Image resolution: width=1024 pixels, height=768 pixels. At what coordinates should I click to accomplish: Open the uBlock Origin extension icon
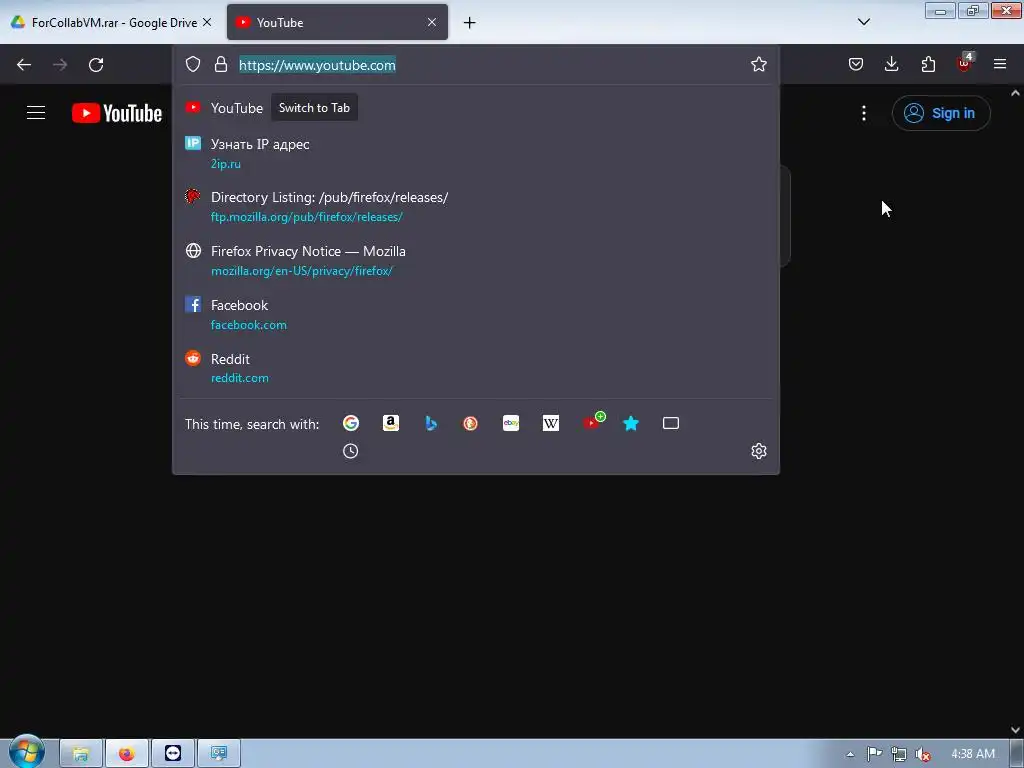964,63
